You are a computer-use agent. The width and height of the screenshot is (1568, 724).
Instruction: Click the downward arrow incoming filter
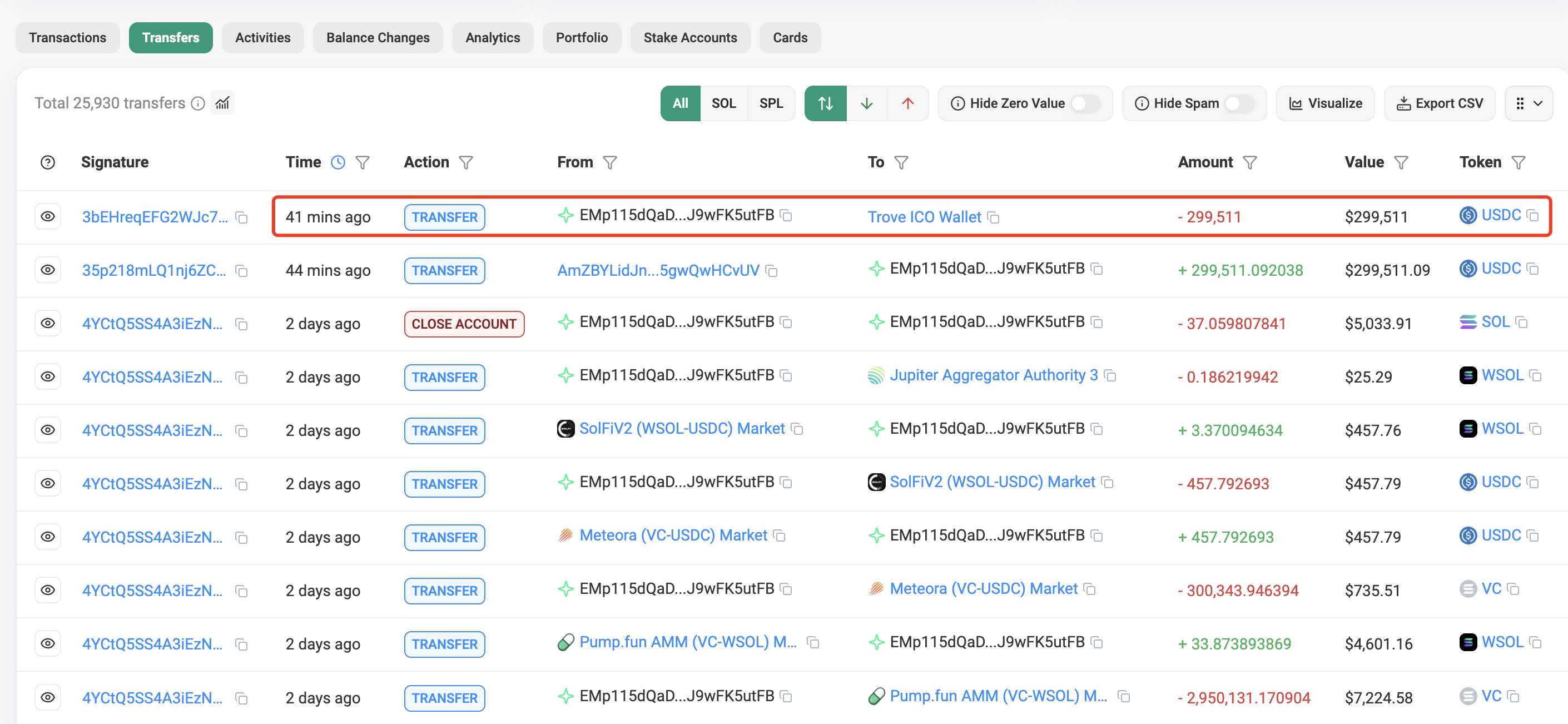click(x=866, y=103)
